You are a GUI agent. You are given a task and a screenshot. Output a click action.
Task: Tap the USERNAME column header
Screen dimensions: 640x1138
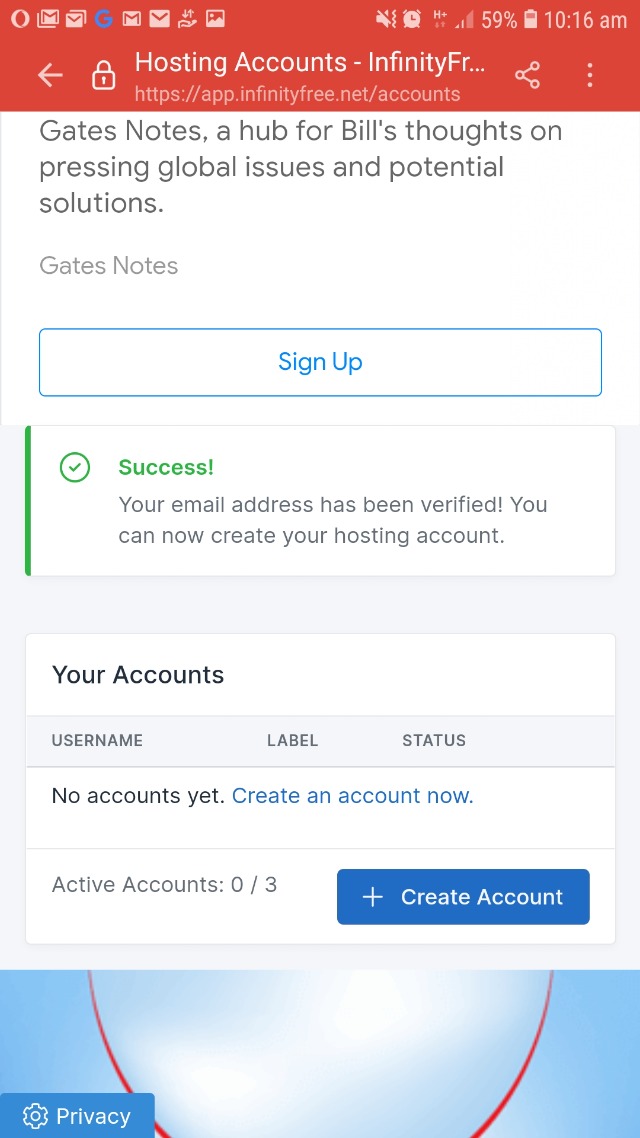tap(97, 741)
